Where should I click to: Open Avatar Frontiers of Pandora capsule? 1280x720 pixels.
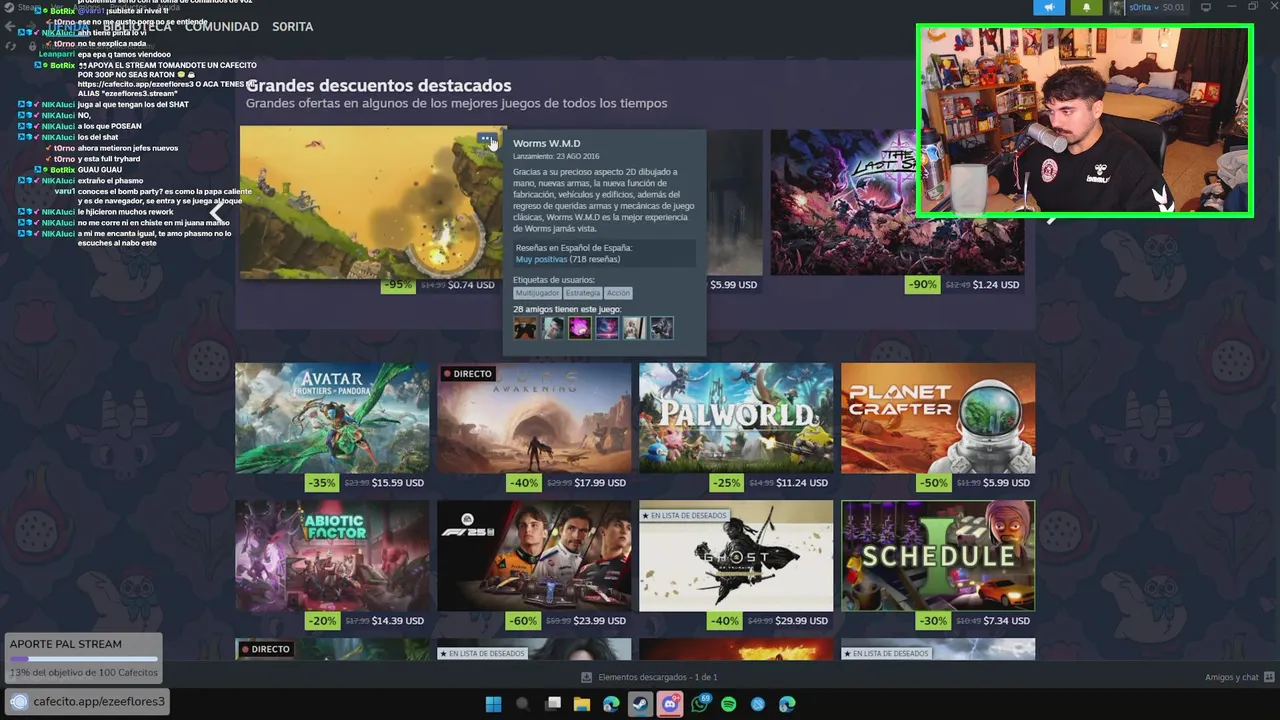coord(332,417)
